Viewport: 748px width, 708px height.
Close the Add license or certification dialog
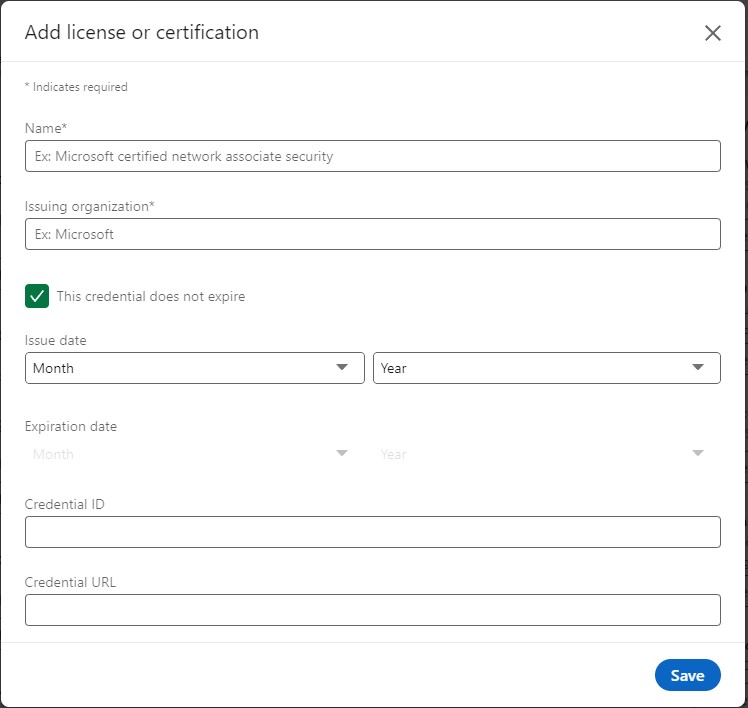click(x=713, y=33)
